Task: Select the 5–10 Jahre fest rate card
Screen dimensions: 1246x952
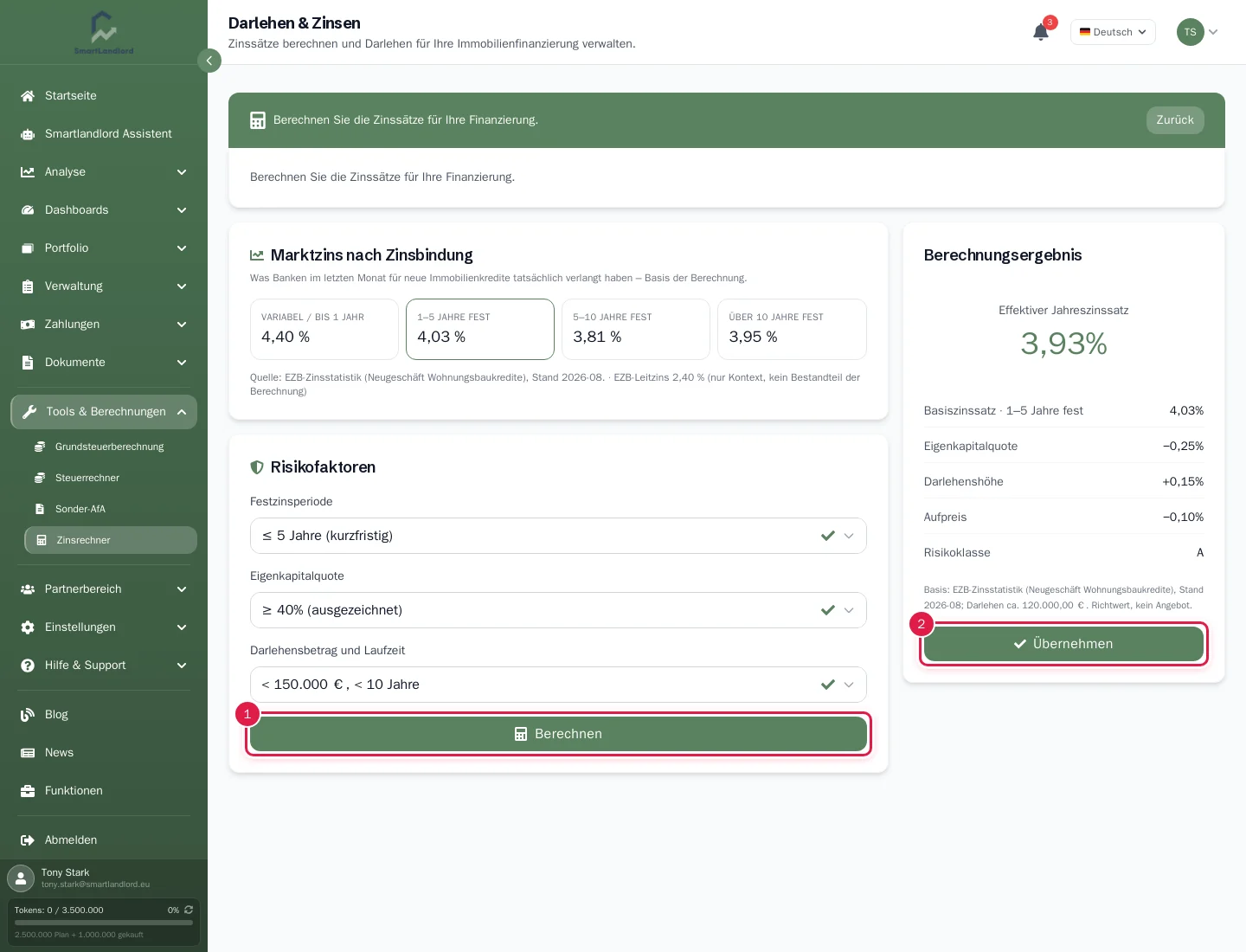Action: 636,329
